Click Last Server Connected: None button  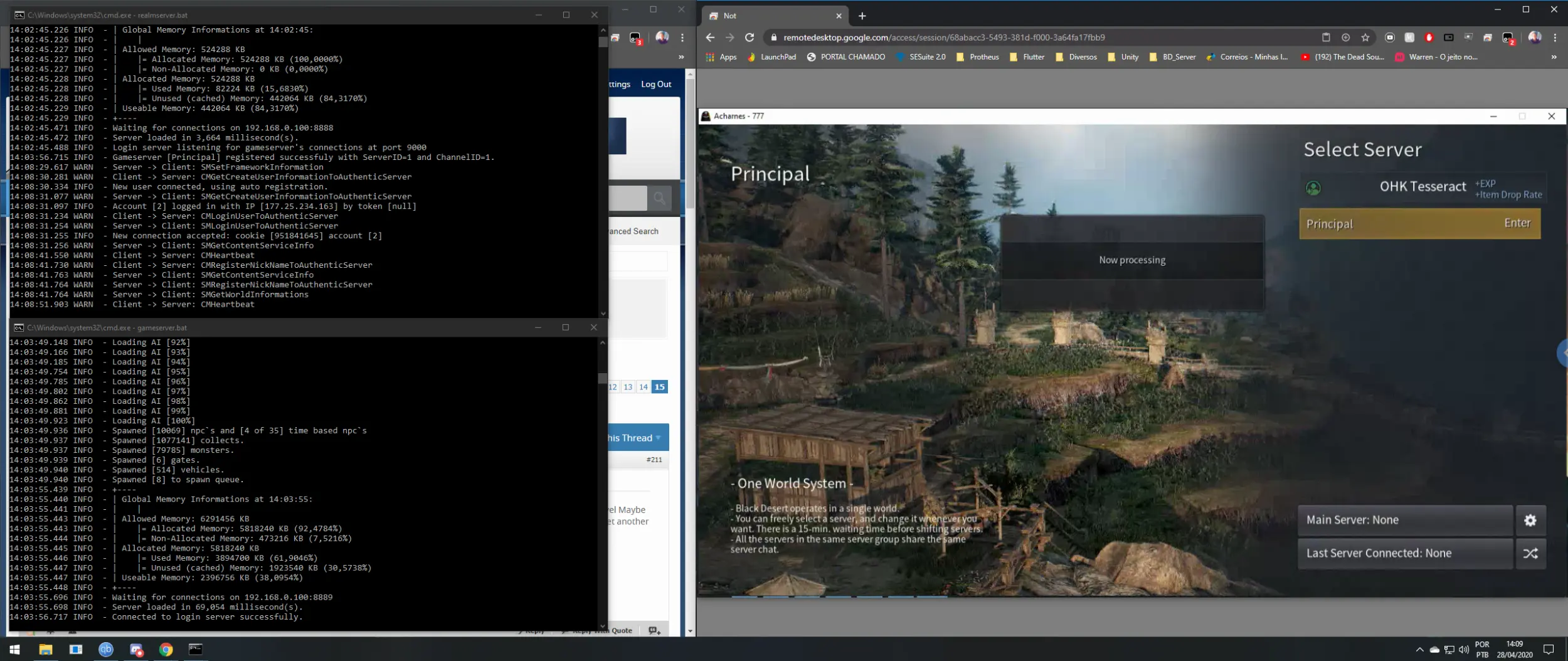[1405, 553]
